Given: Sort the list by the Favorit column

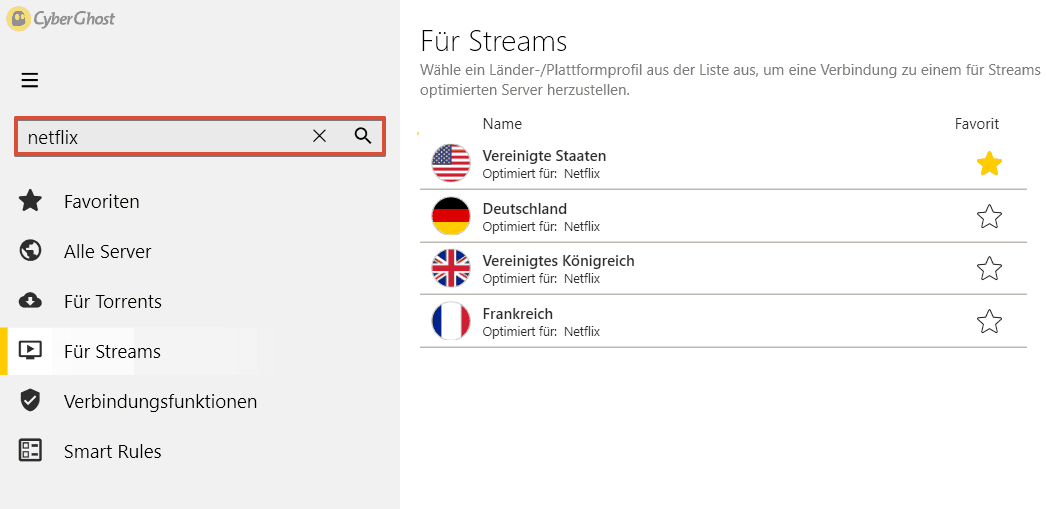Looking at the screenshot, I should [x=977, y=124].
